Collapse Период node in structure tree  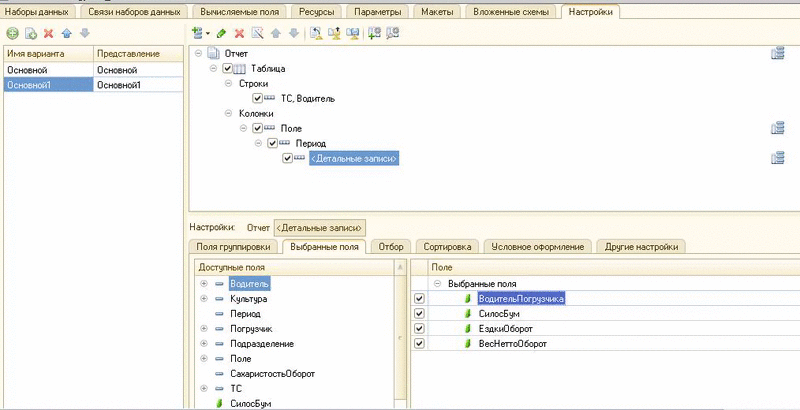pos(258,143)
